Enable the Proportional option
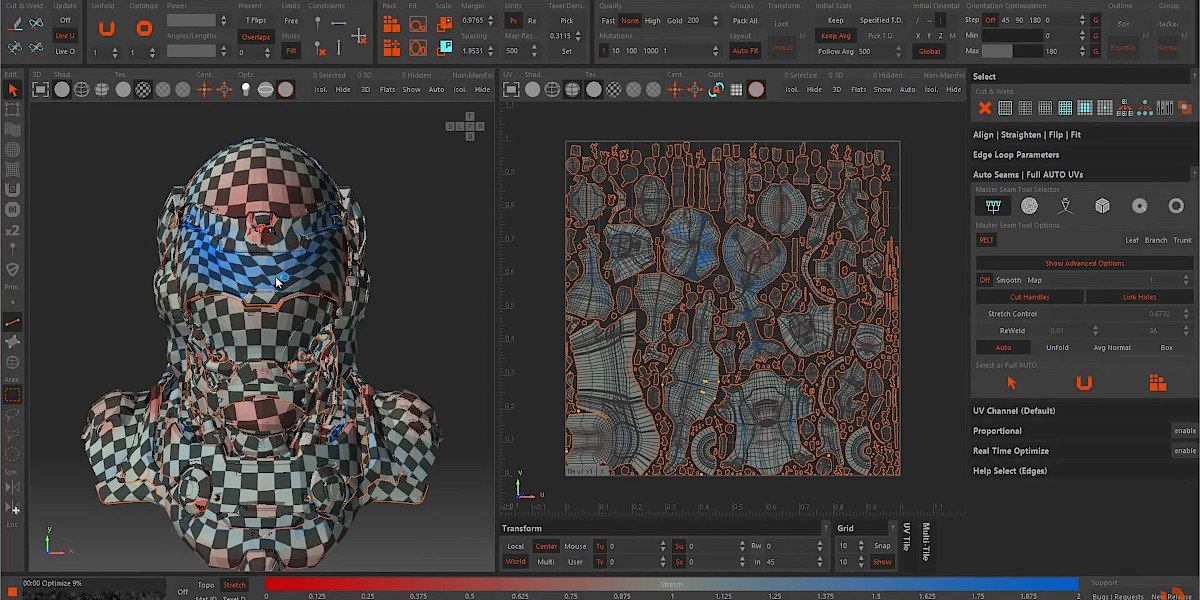 point(1184,431)
